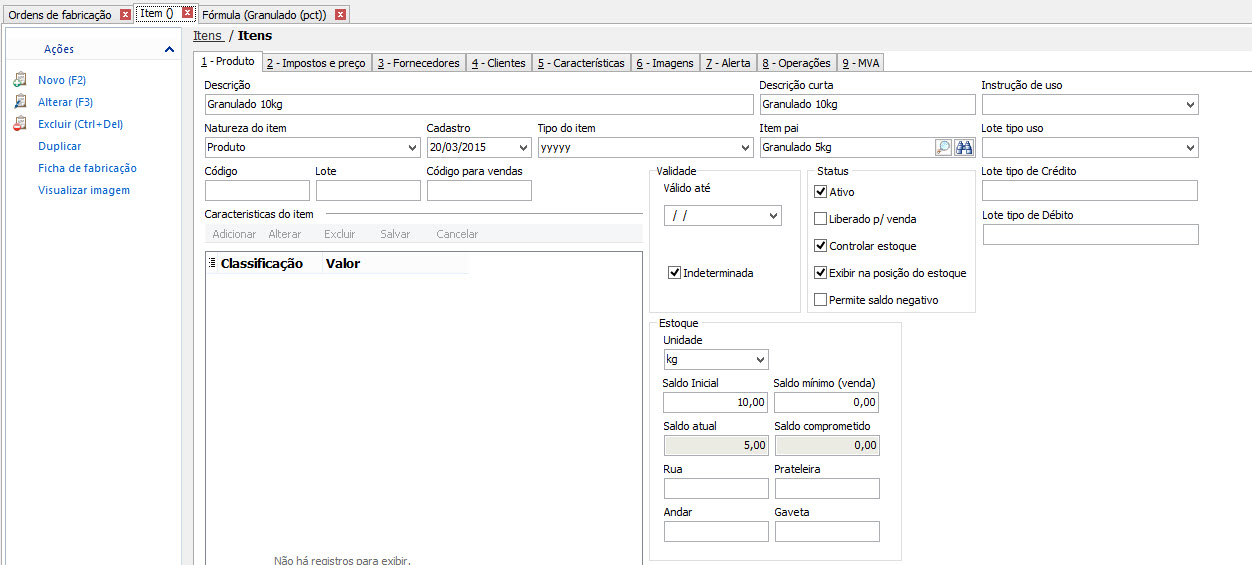This screenshot has width=1252, height=565.
Task: Toggle the Controlar estoque checkbox
Action: (x=821, y=246)
